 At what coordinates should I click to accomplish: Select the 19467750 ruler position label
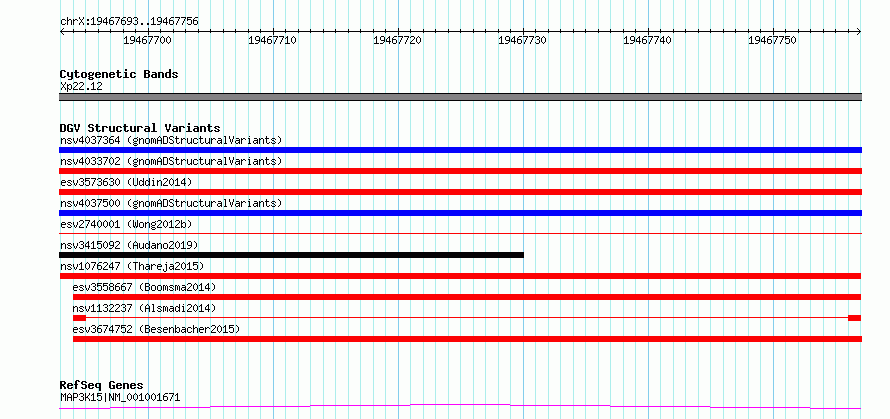[773, 40]
